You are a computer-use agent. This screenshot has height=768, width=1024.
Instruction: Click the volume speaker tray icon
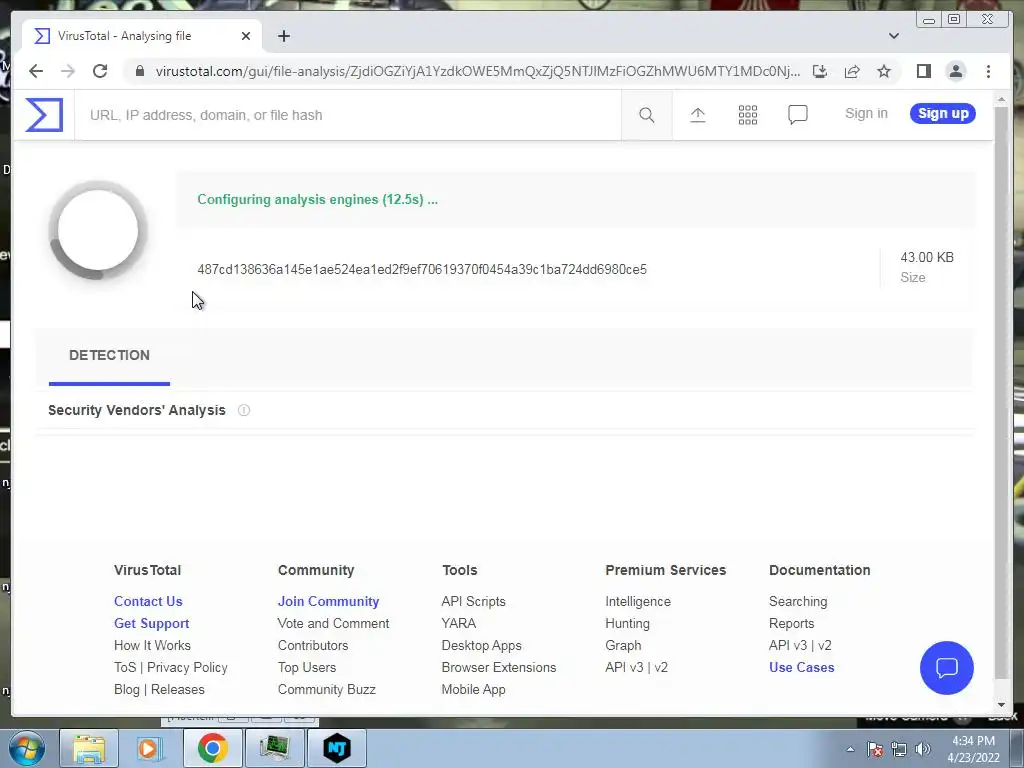click(923, 749)
